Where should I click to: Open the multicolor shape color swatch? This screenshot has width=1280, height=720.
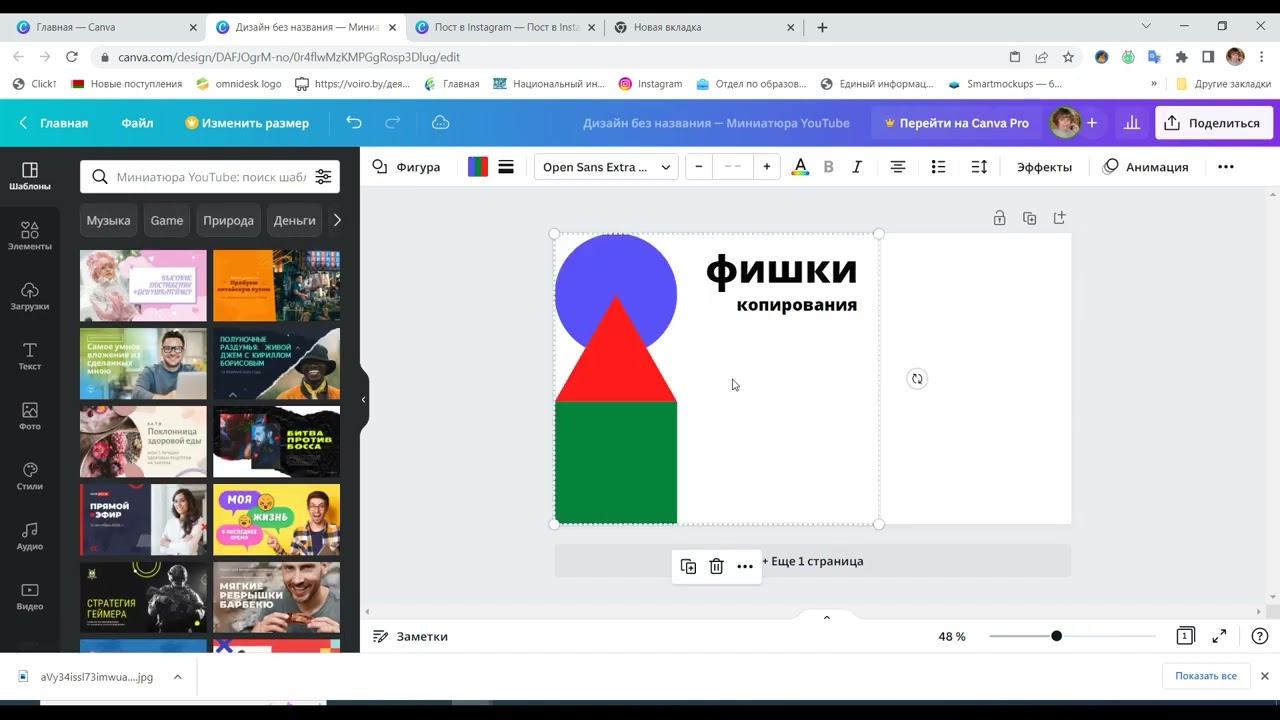coord(478,167)
